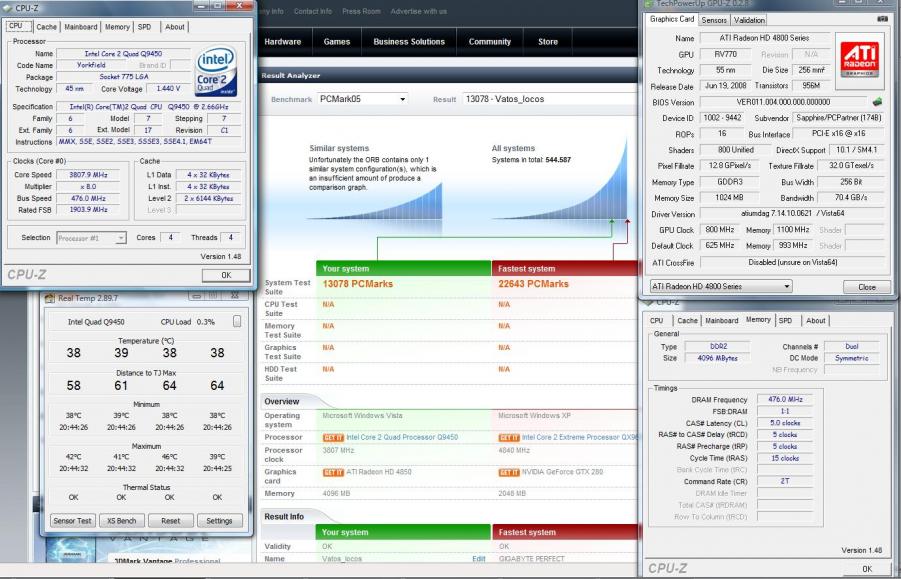The height and width of the screenshot is (579, 901).
Task: Click the 13078 PCMarks score
Action: (x=358, y=284)
